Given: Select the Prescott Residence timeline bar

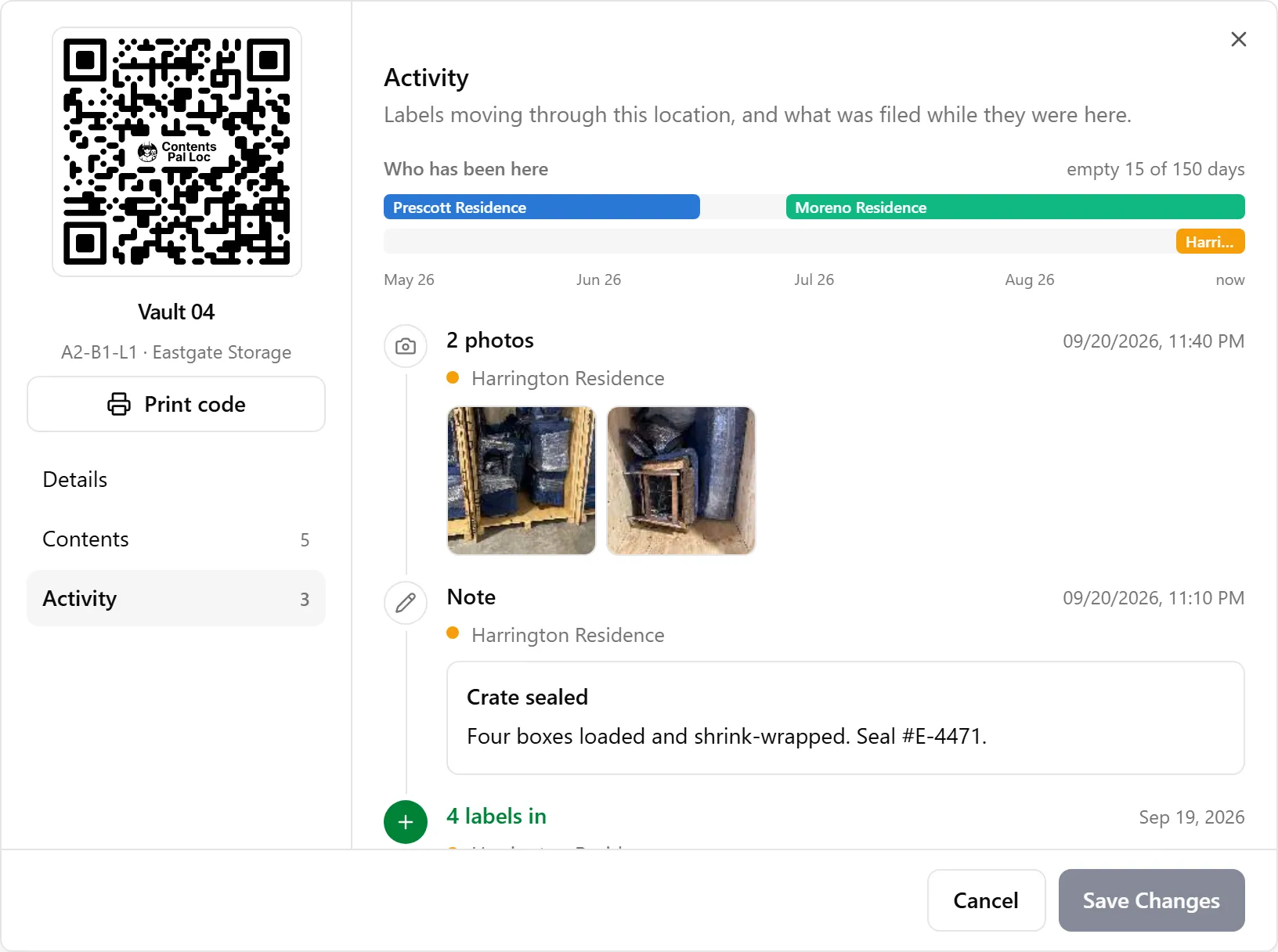Looking at the screenshot, I should 542,207.
